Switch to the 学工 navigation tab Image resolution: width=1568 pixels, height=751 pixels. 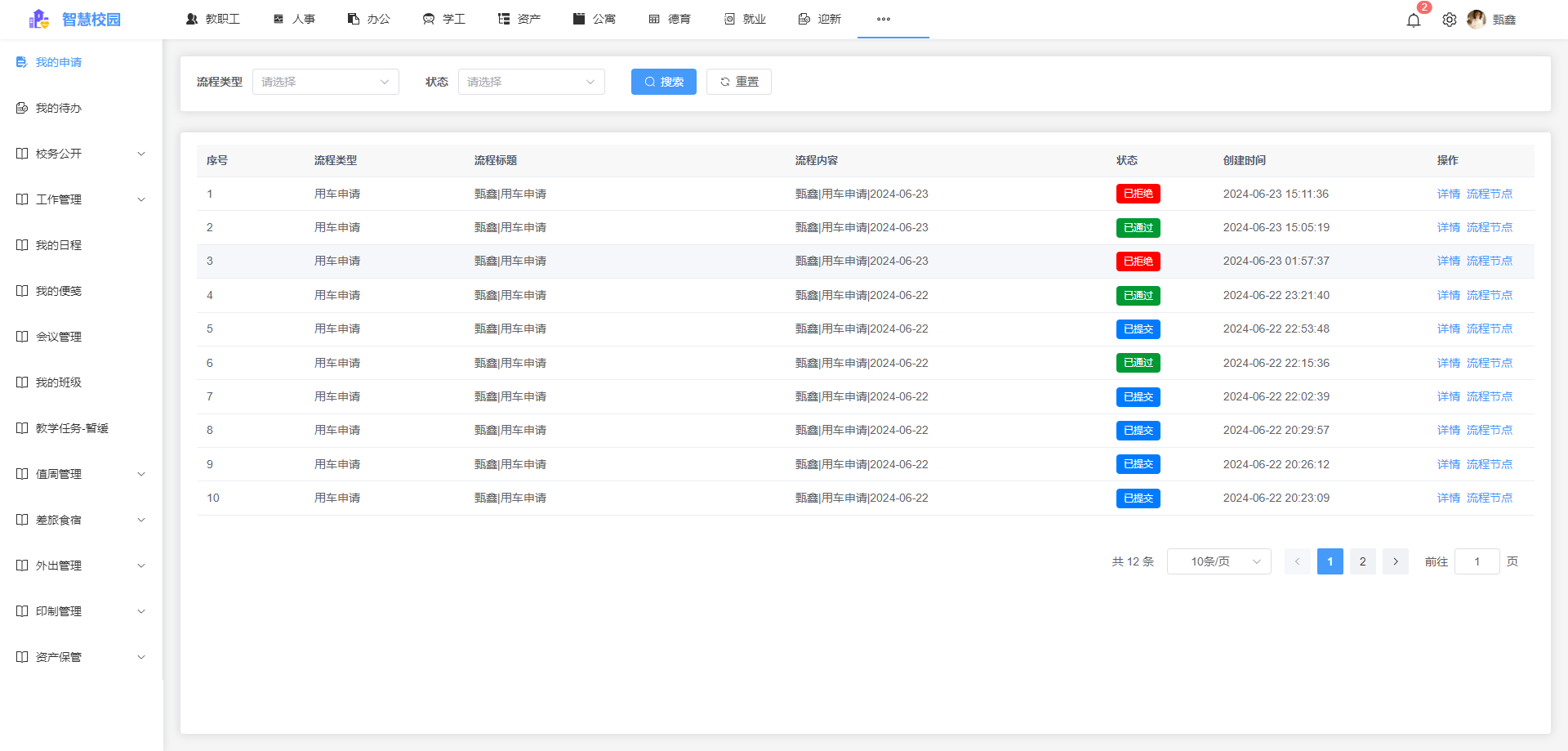[x=443, y=19]
